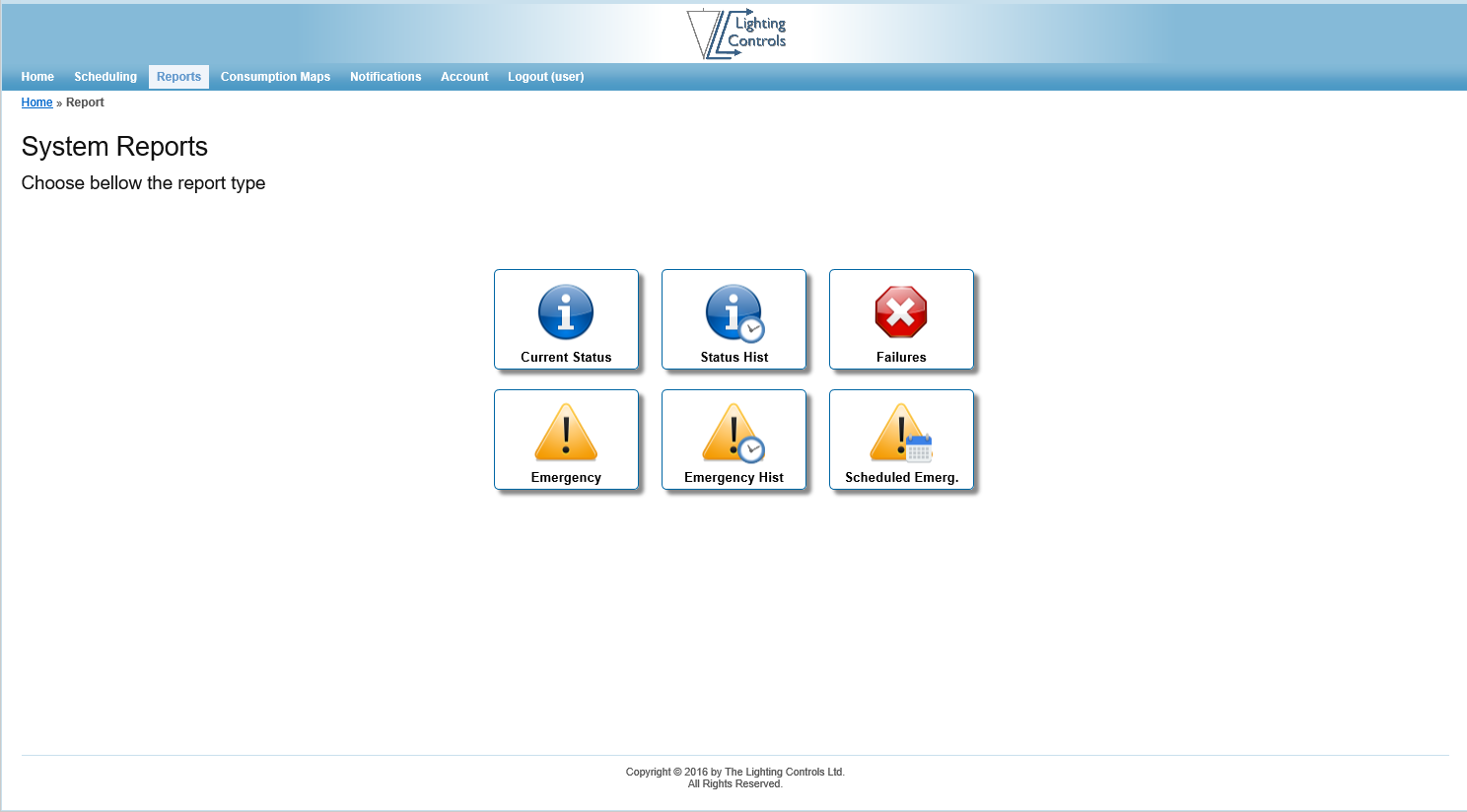Screen dimensions: 1467x812
Task: Click the "Copyright © 2016" footer line
Action: pyautogui.click(x=735, y=772)
